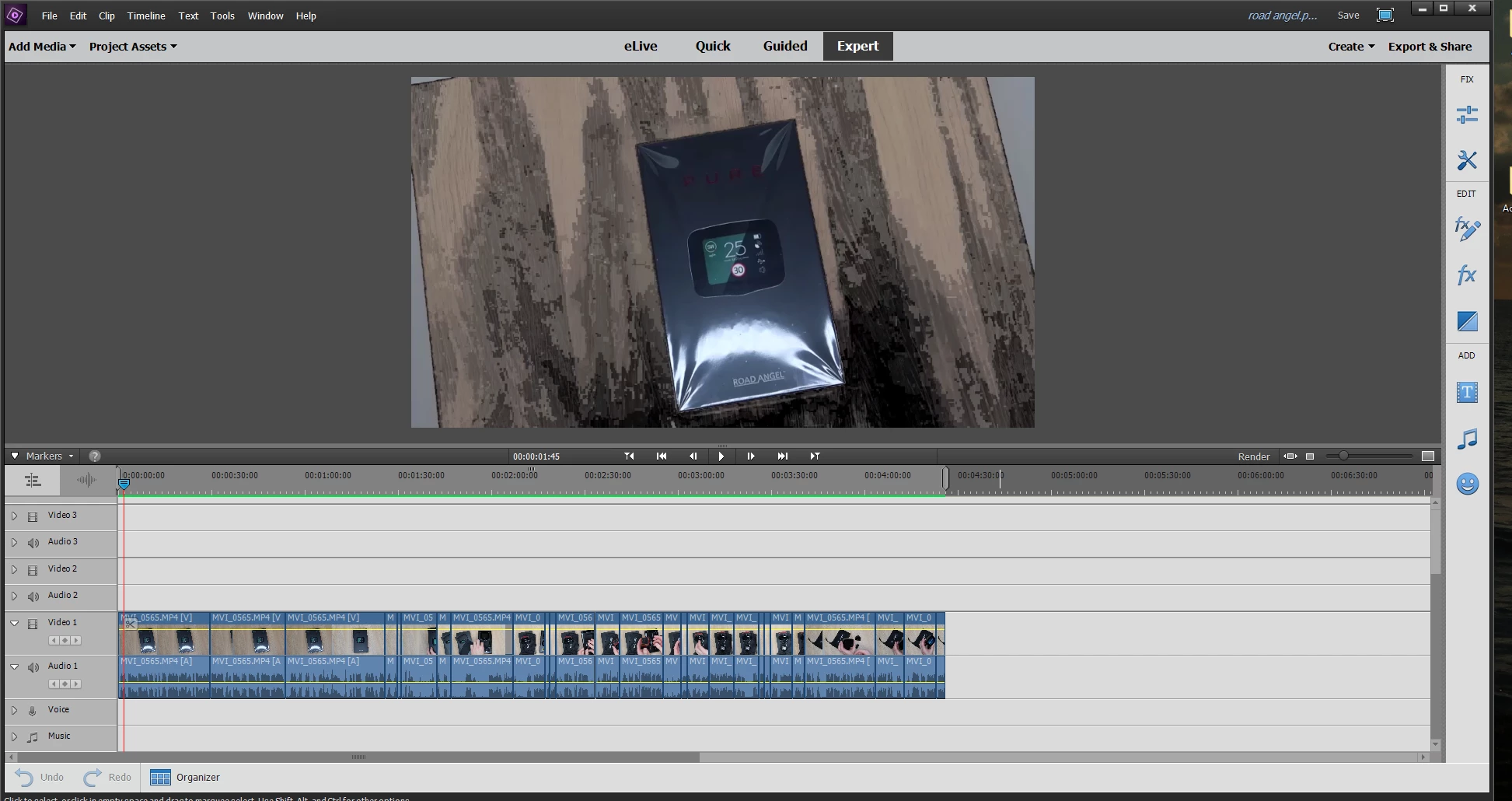This screenshot has height=801, width=1512.
Task: Expand the Audio 3 track
Action: pyautogui.click(x=14, y=542)
